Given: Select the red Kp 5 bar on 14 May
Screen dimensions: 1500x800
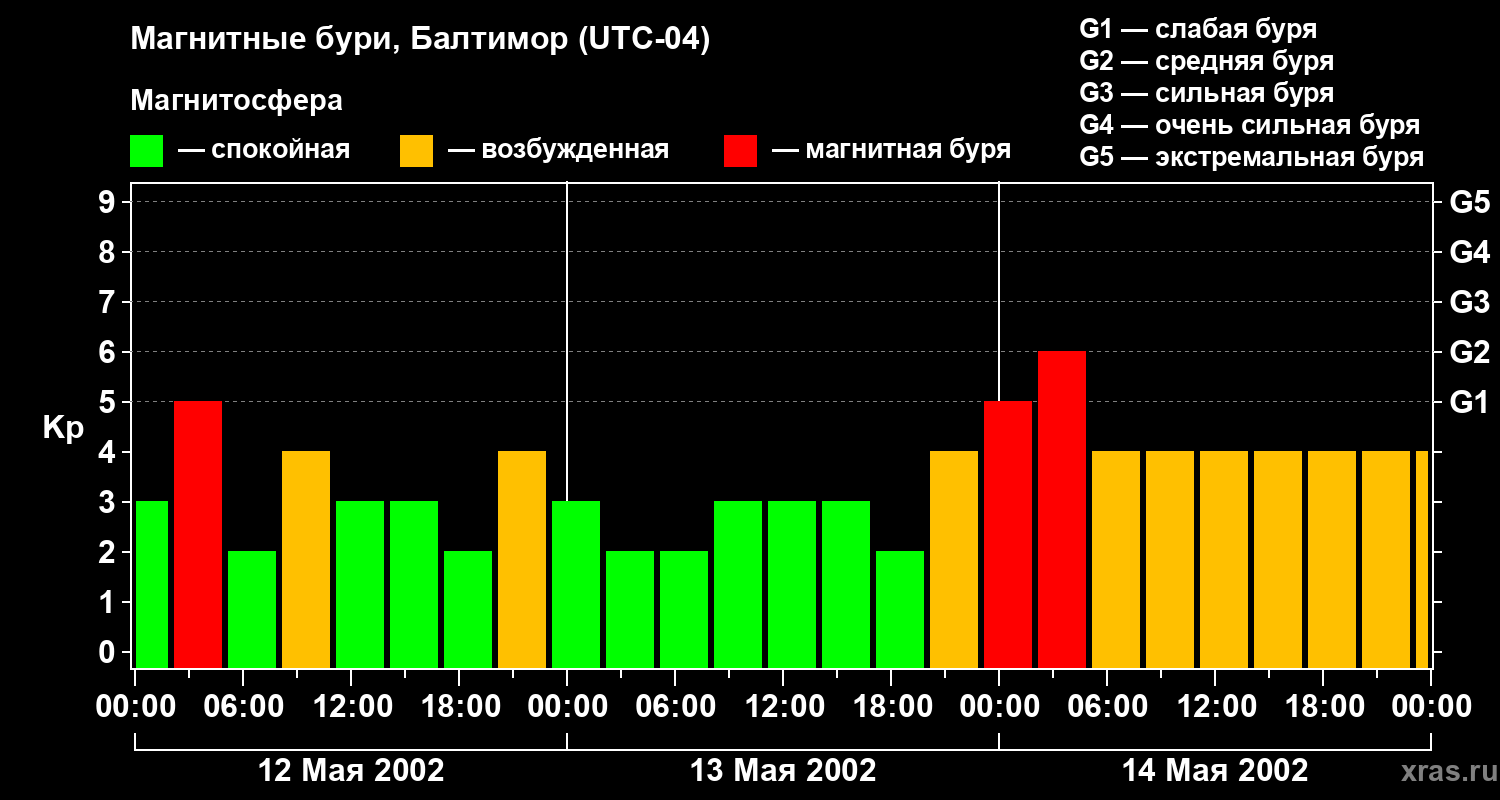Looking at the screenshot, I should [x=1007, y=534].
